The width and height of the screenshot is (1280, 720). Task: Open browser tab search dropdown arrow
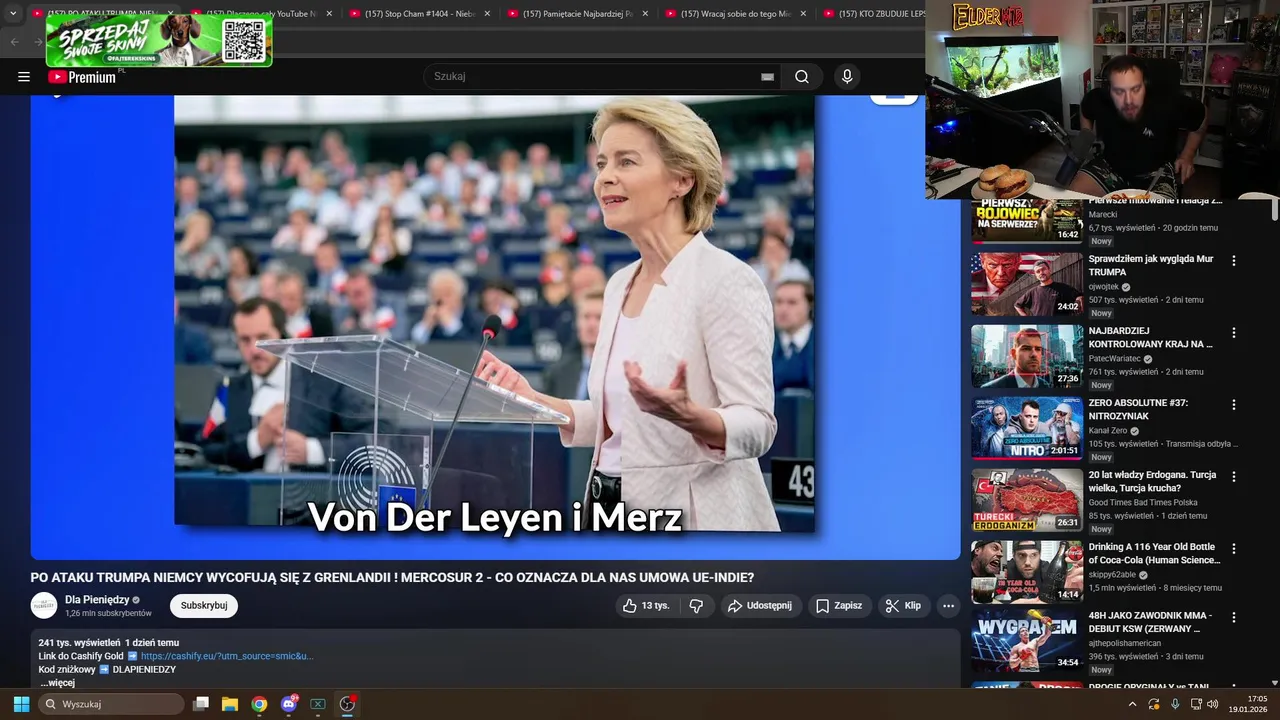(13, 14)
